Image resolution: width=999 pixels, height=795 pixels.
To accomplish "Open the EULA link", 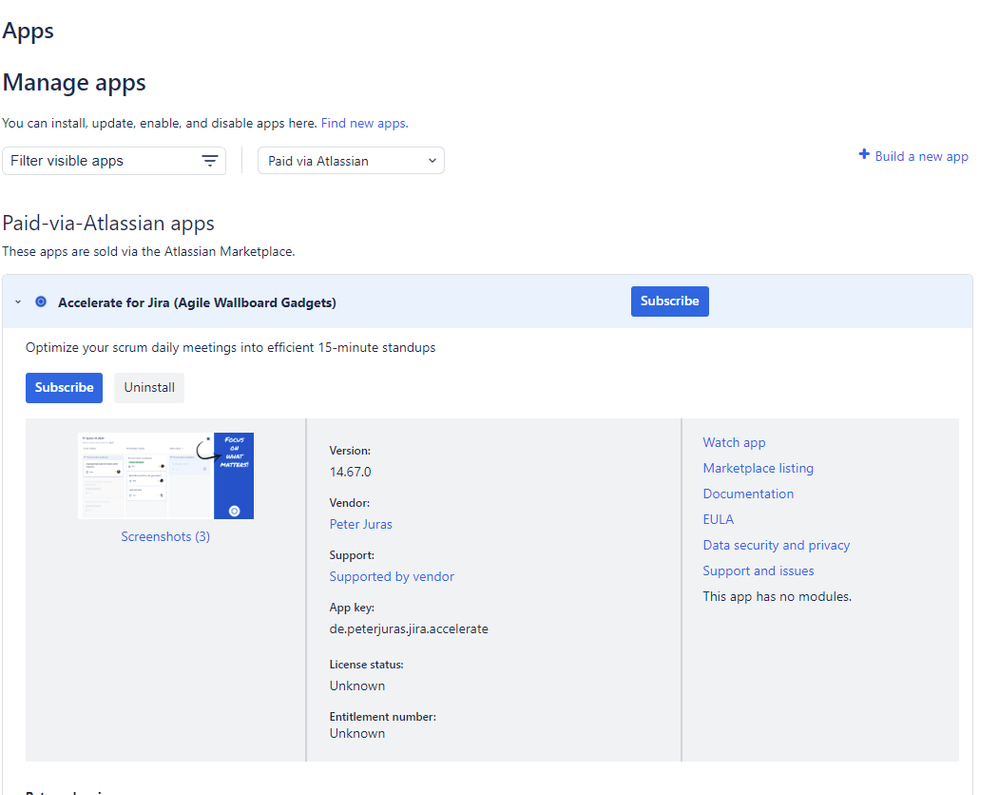I will pos(718,519).
